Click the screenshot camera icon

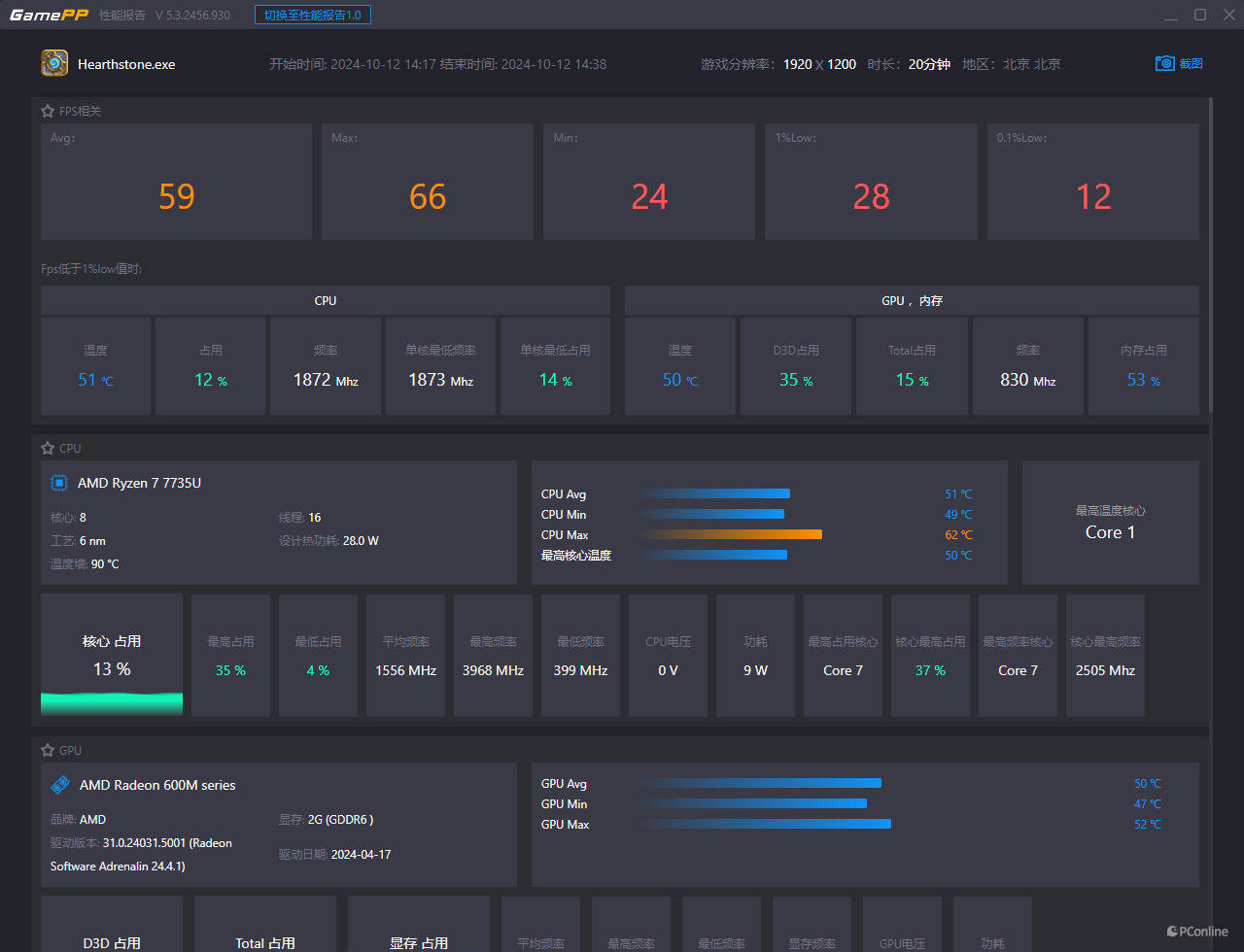[x=1164, y=63]
